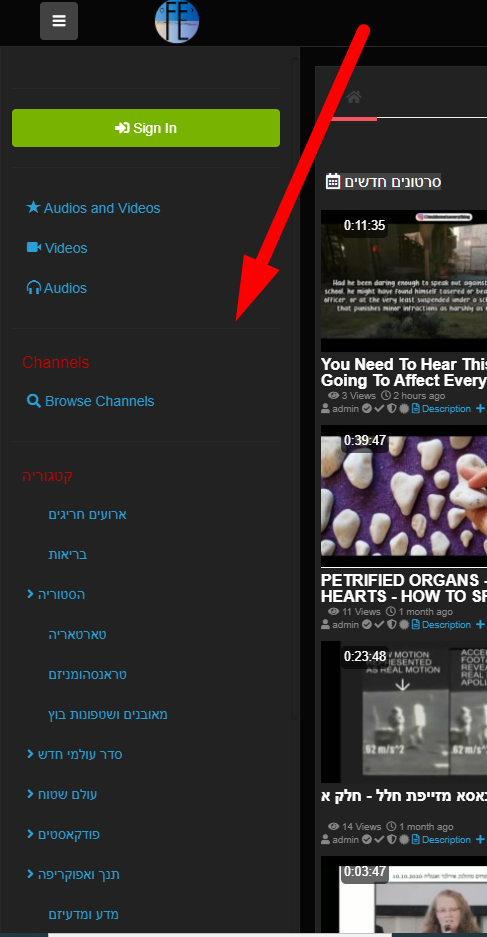Show Description of 3 Views video

tap(446, 409)
